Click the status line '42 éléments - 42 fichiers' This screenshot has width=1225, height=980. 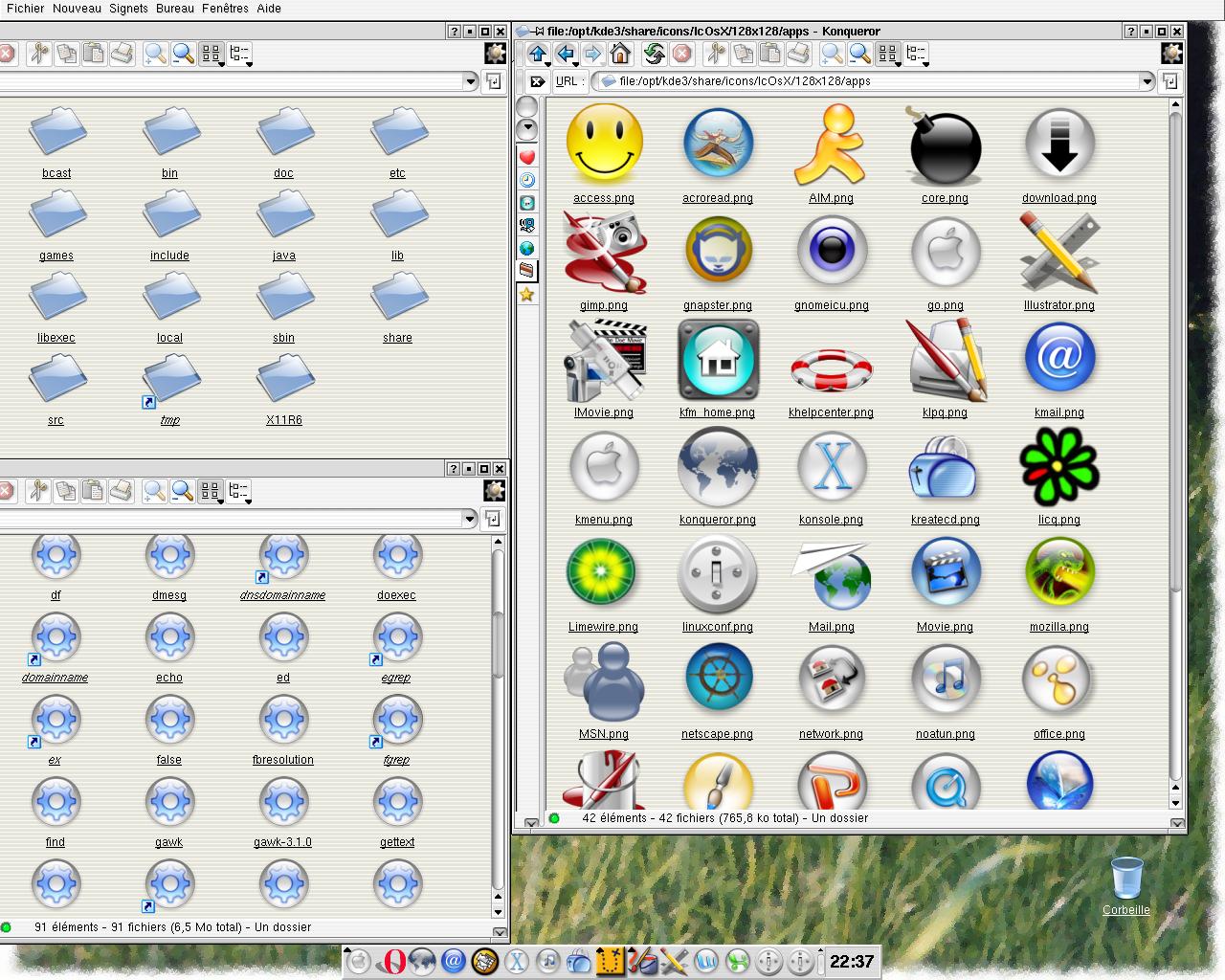click(724, 818)
